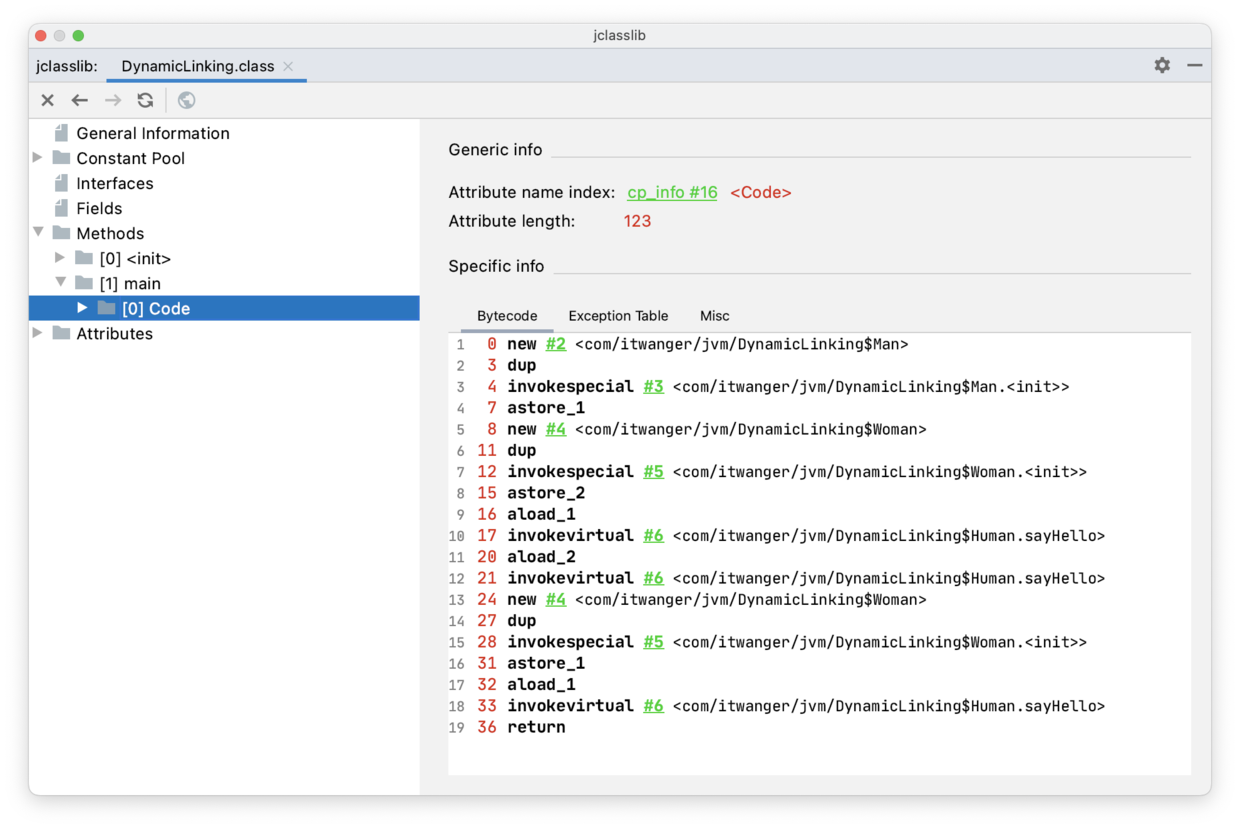This screenshot has height=829, width=1240.
Task: Close the DynamicLinking.class tab
Action: (x=288, y=66)
